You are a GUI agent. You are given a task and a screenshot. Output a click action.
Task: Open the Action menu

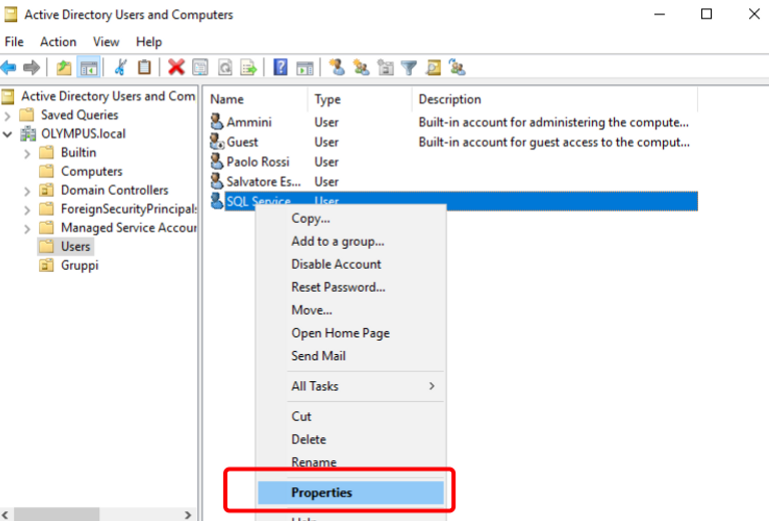(58, 42)
